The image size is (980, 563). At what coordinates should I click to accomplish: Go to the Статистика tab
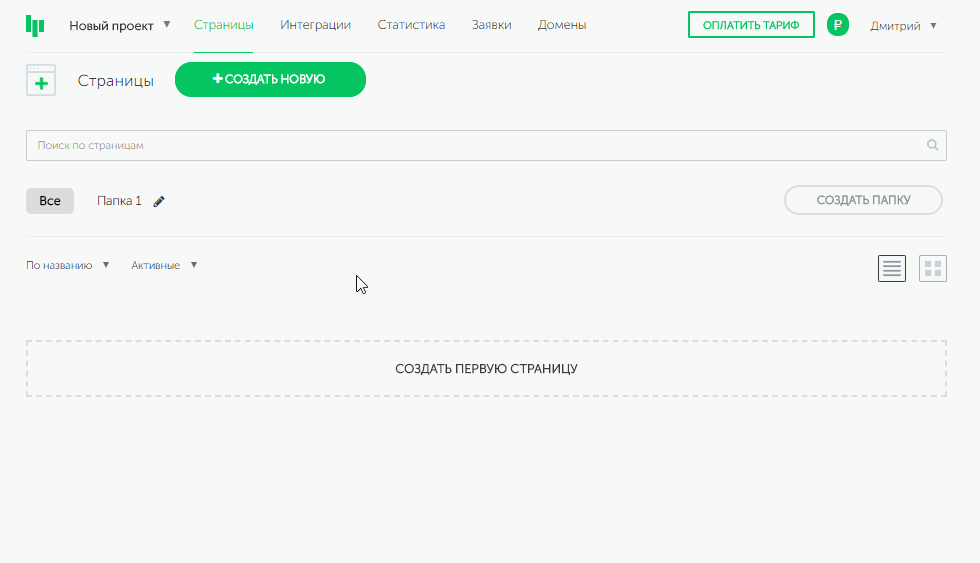click(411, 25)
